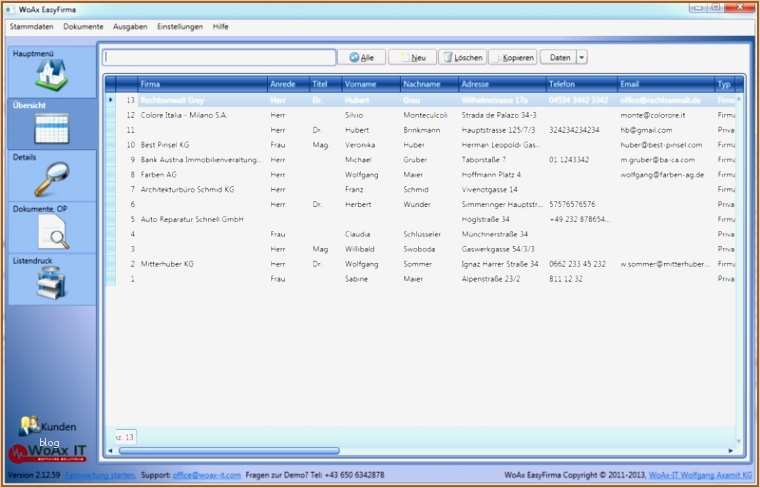Image resolution: width=760 pixels, height=488 pixels.
Task: Sort by the Typ column header
Action: [x=725, y=84]
